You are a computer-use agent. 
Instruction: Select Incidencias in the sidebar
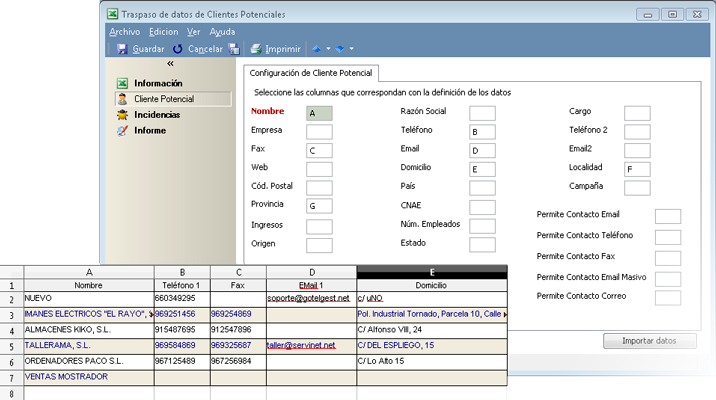click(157, 115)
